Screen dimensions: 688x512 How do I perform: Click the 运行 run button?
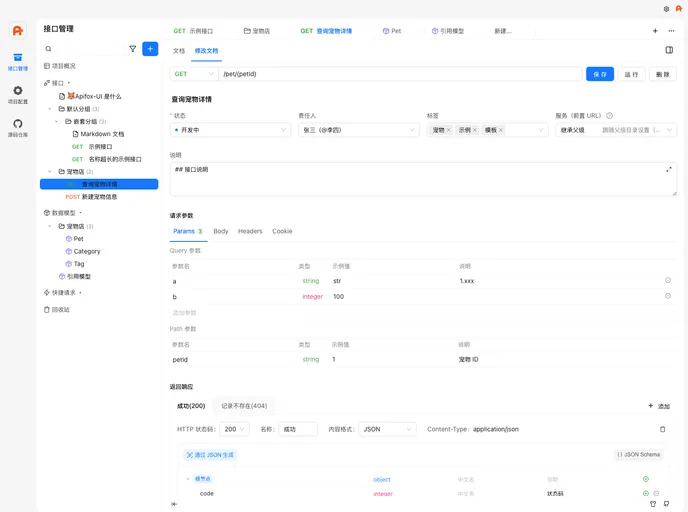[x=631, y=74]
